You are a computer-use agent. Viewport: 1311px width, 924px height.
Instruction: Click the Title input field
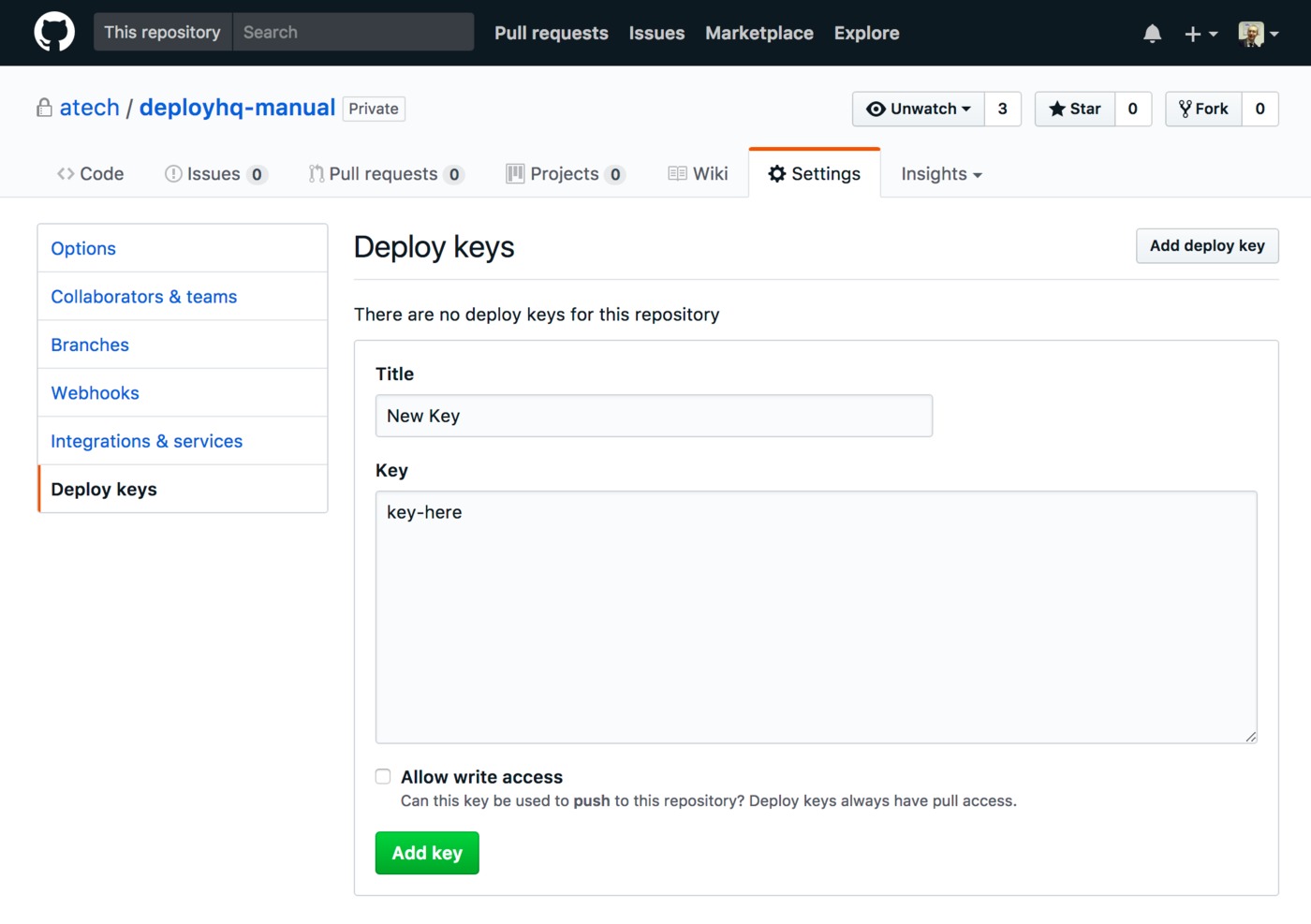[x=653, y=416]
